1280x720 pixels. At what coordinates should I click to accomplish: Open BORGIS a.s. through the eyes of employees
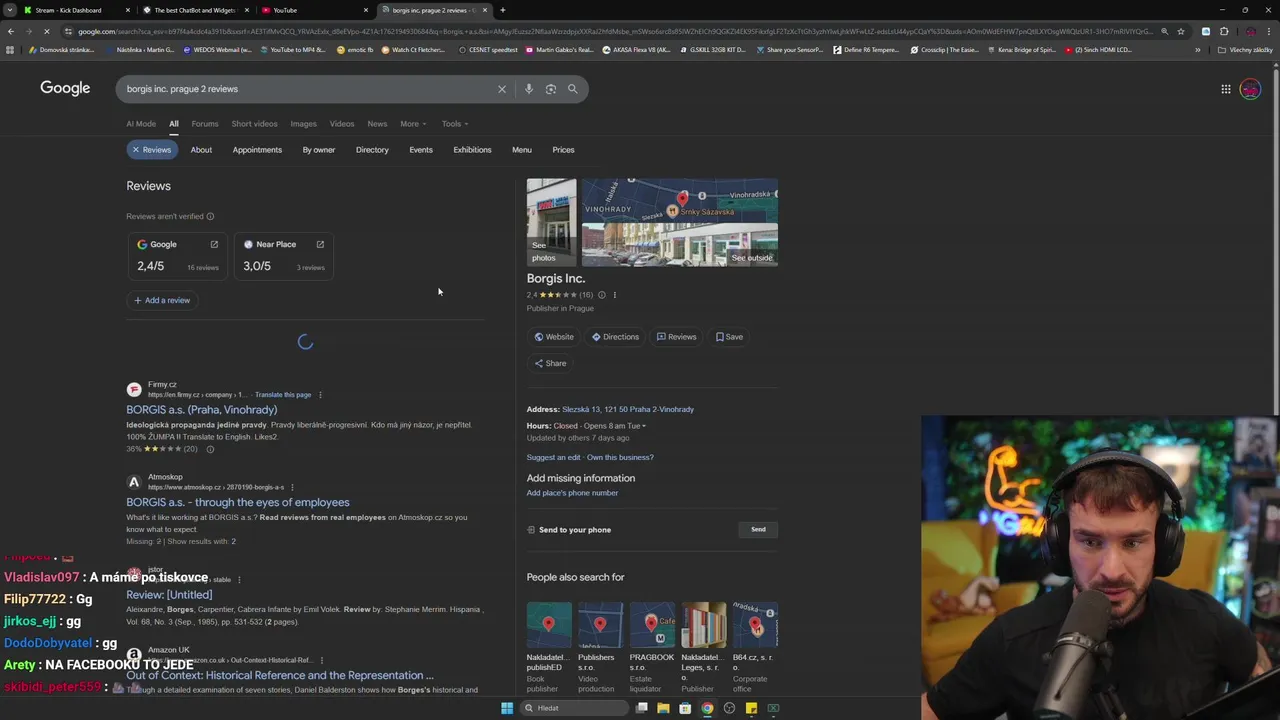tap(238, 503)
